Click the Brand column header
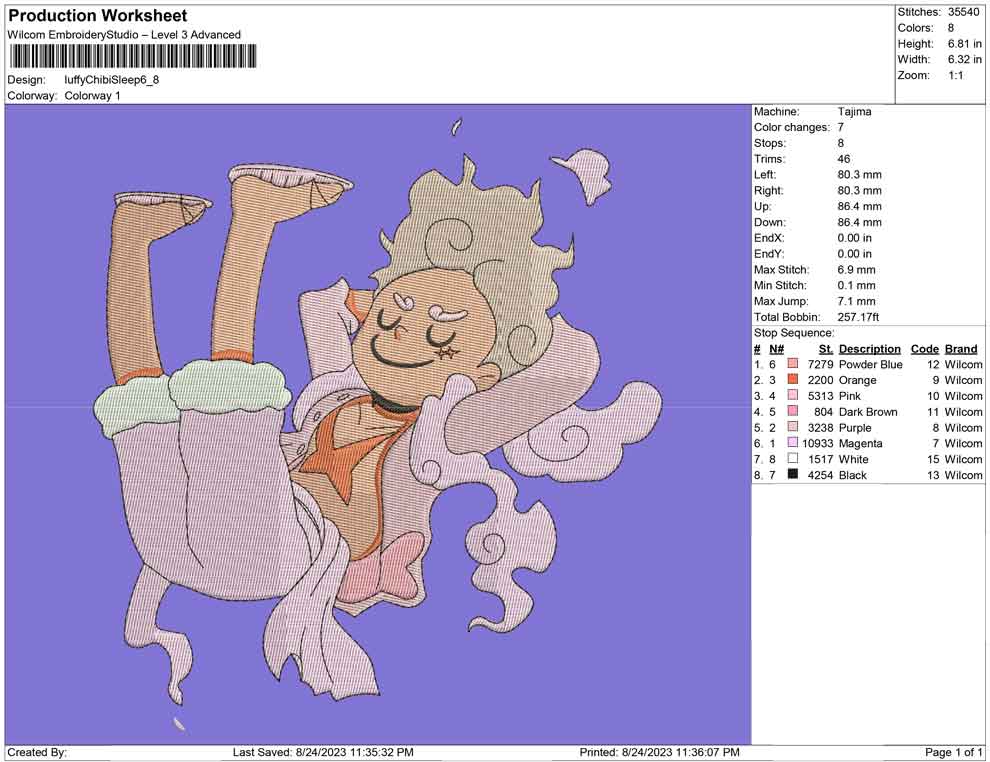This screenshot has height=762, width=990. pyautogui.click(x=960, y=349)
